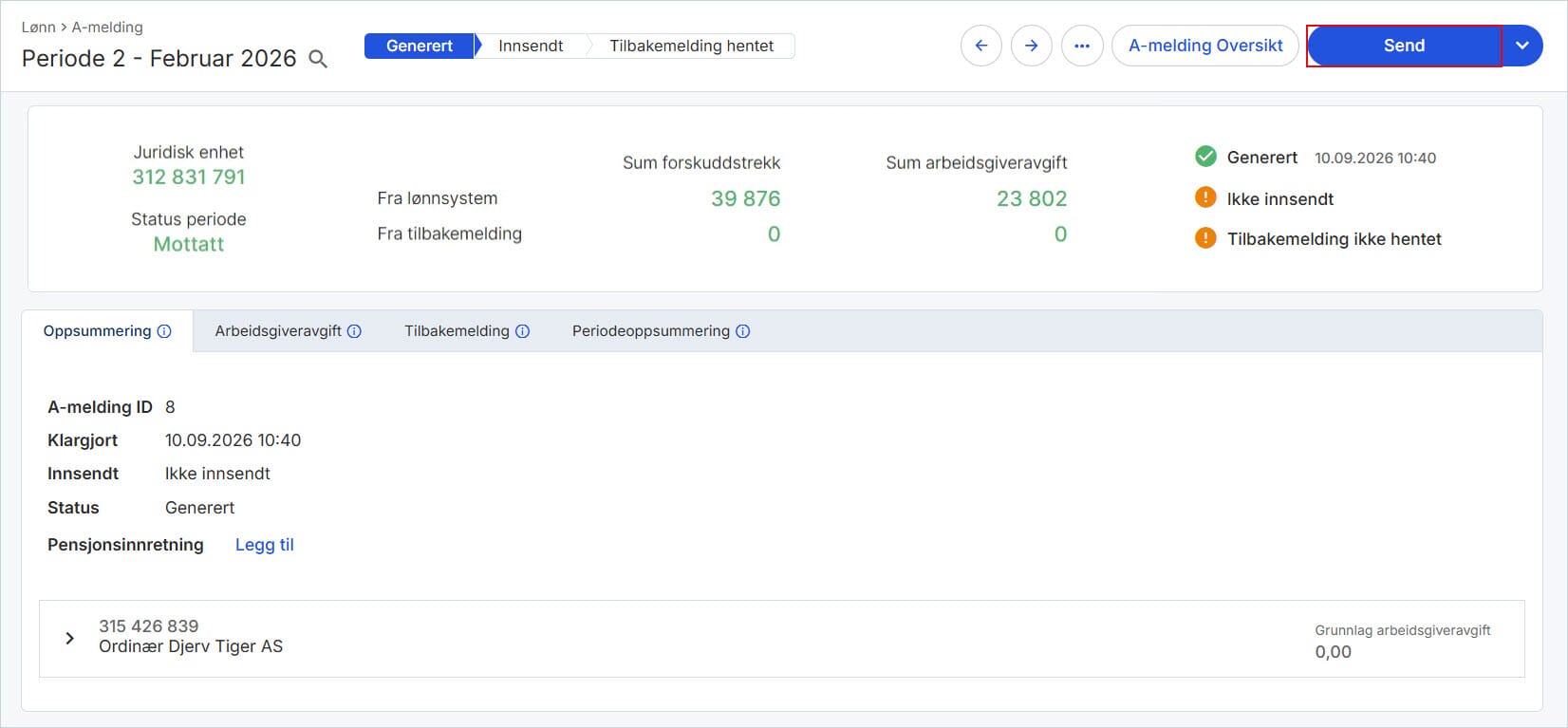The height and width of the screenshot is (728, 1568).
Task: Switch to the Arbeidsgiveravgift tab
Action: [x=288, y=331]
